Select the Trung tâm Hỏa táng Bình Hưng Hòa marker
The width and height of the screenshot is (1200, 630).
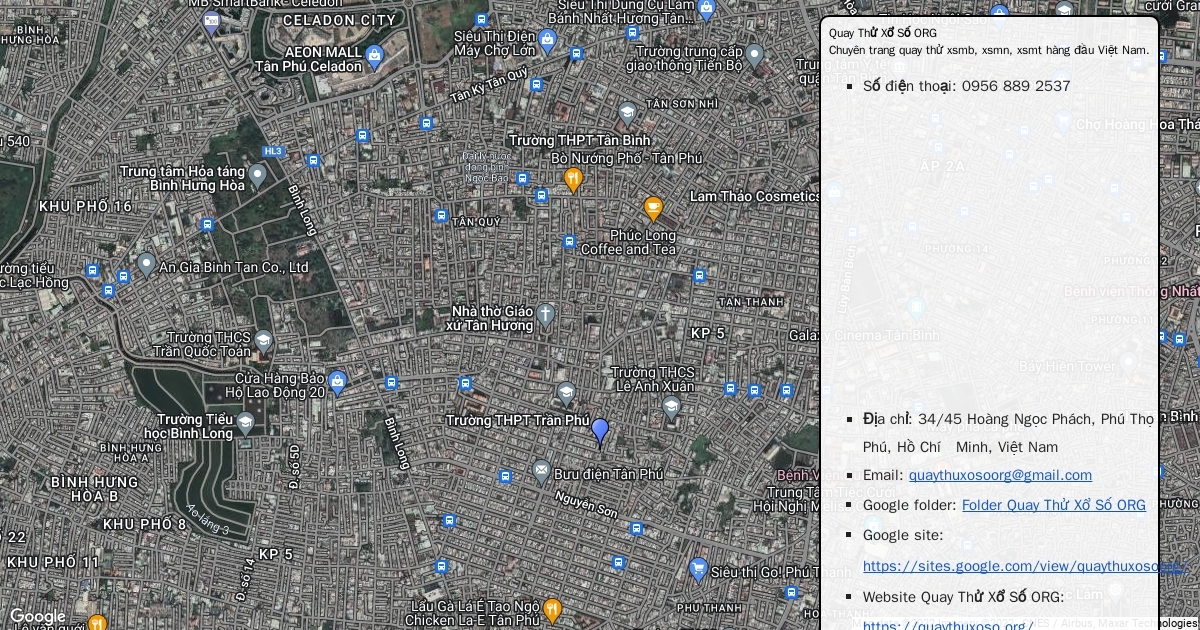257,176
